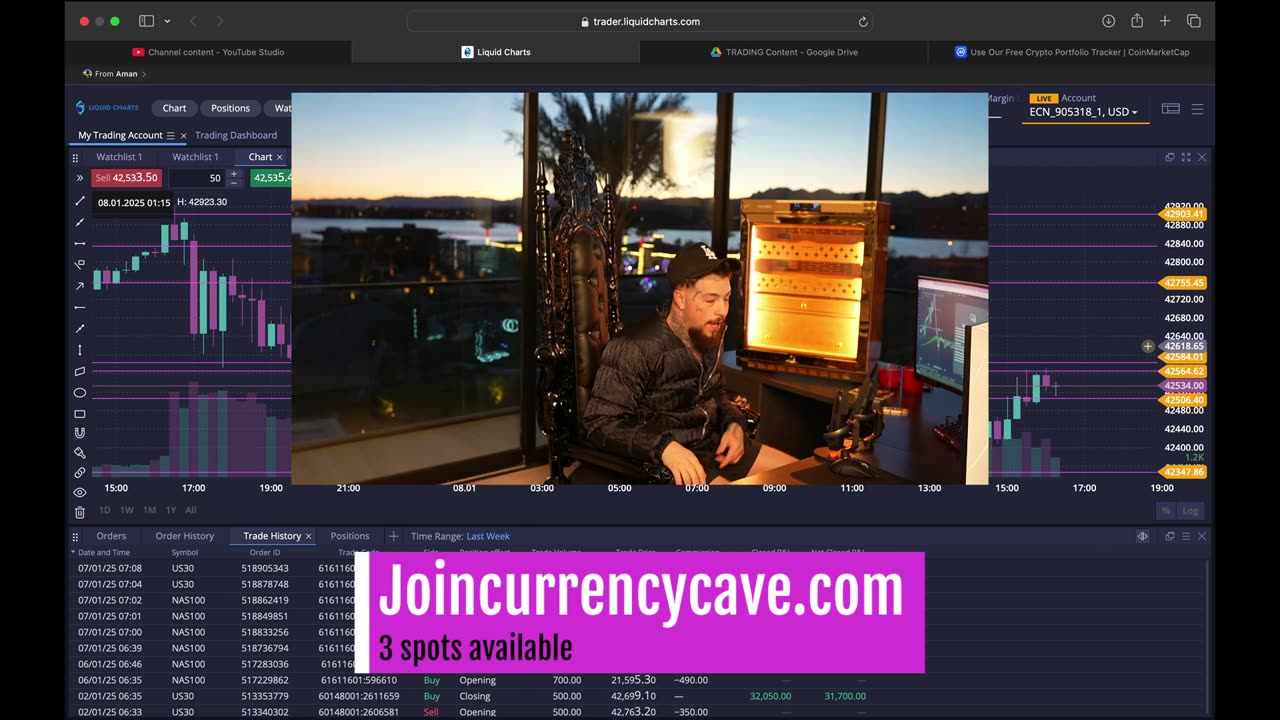Select the Order ID 518905343 cell
The width and height of the screenshot is (1280, 720).
[265, 568]
